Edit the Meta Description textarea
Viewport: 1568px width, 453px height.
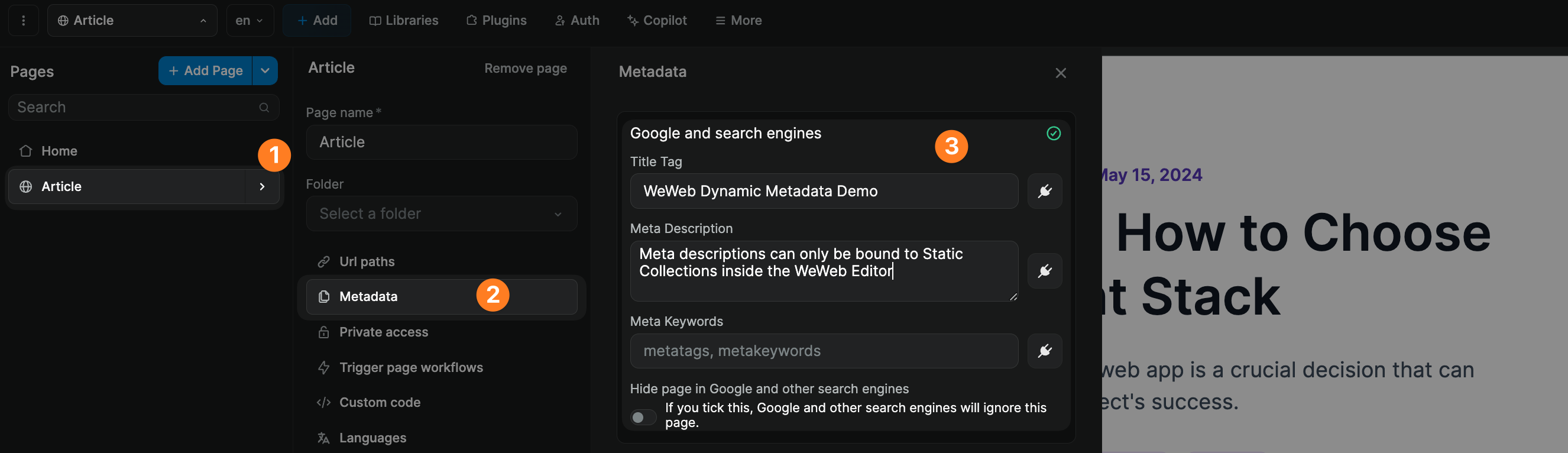824,271
